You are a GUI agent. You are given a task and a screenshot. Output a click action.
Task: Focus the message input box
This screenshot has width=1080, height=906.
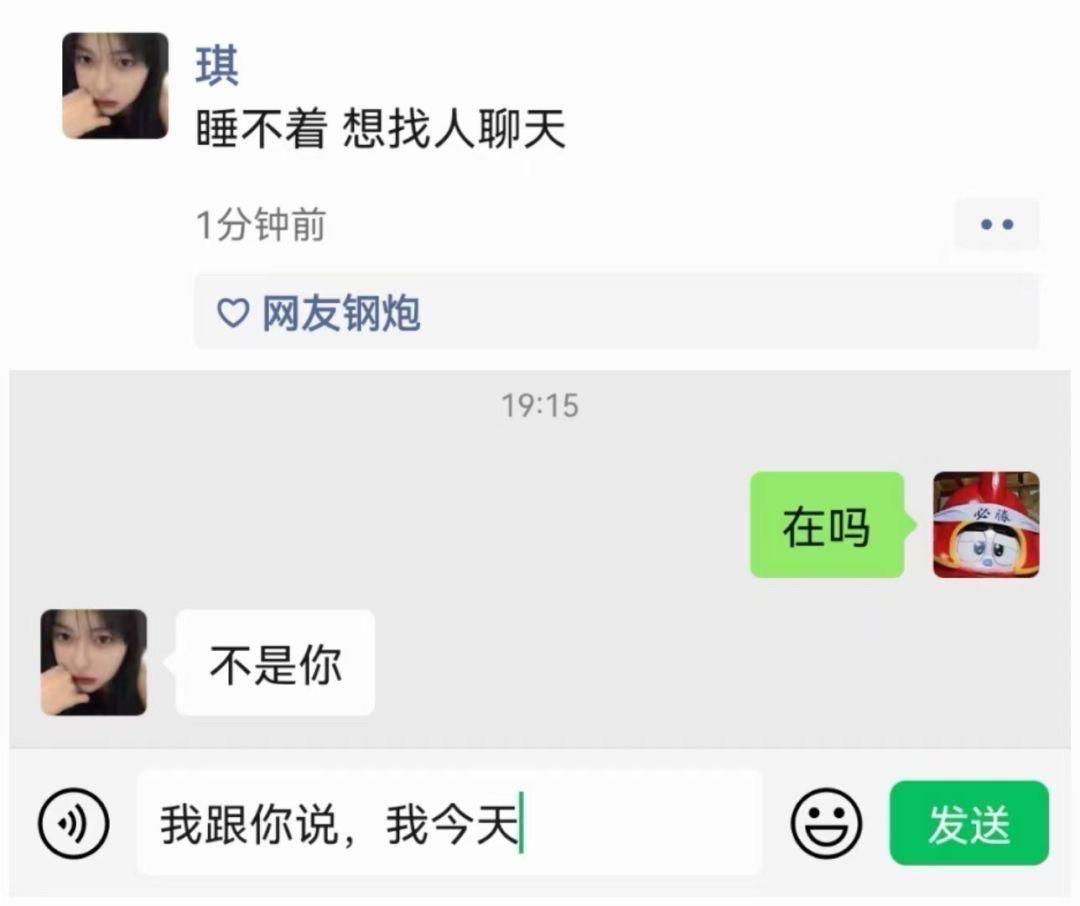pyautogui.click(x=449, y=823)
